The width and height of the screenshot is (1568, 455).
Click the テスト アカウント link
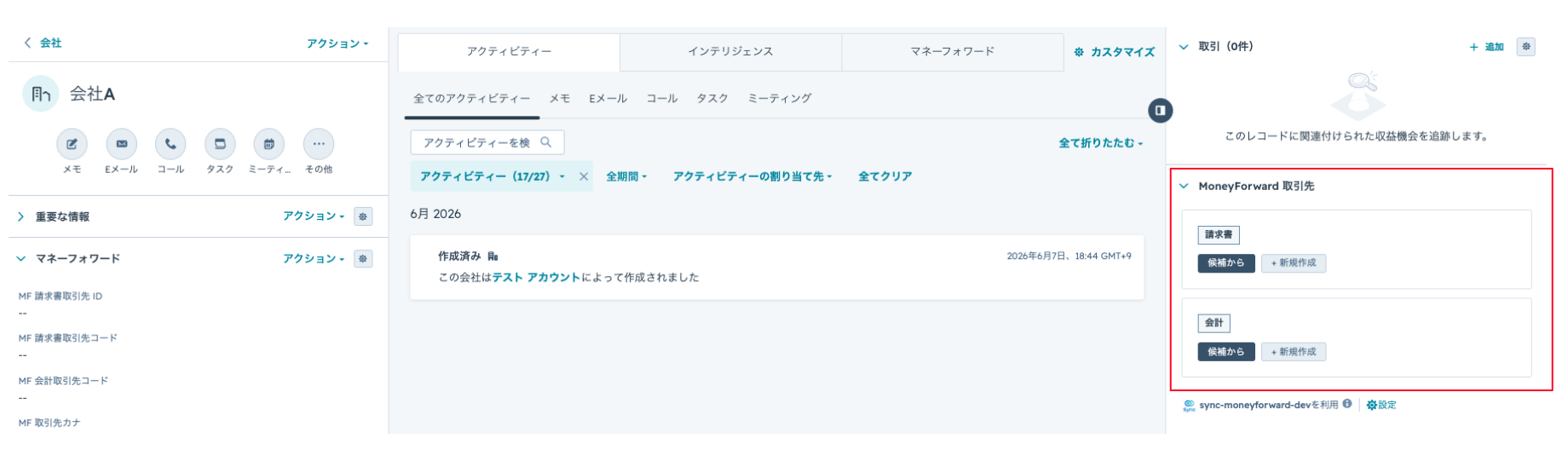pyautogui.click(x=536, y=278)
